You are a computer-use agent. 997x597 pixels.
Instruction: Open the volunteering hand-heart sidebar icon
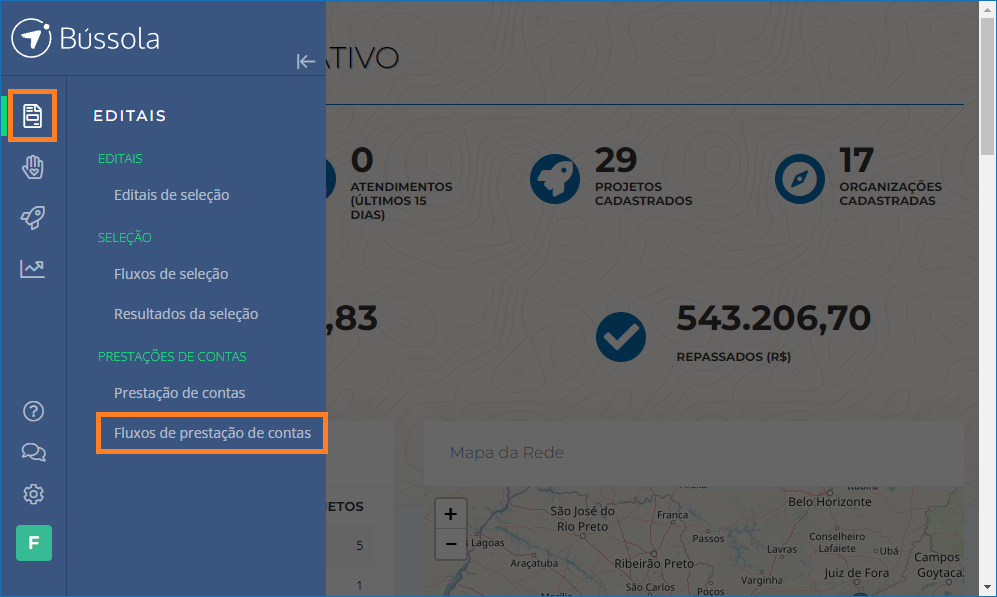coord(32,167)
